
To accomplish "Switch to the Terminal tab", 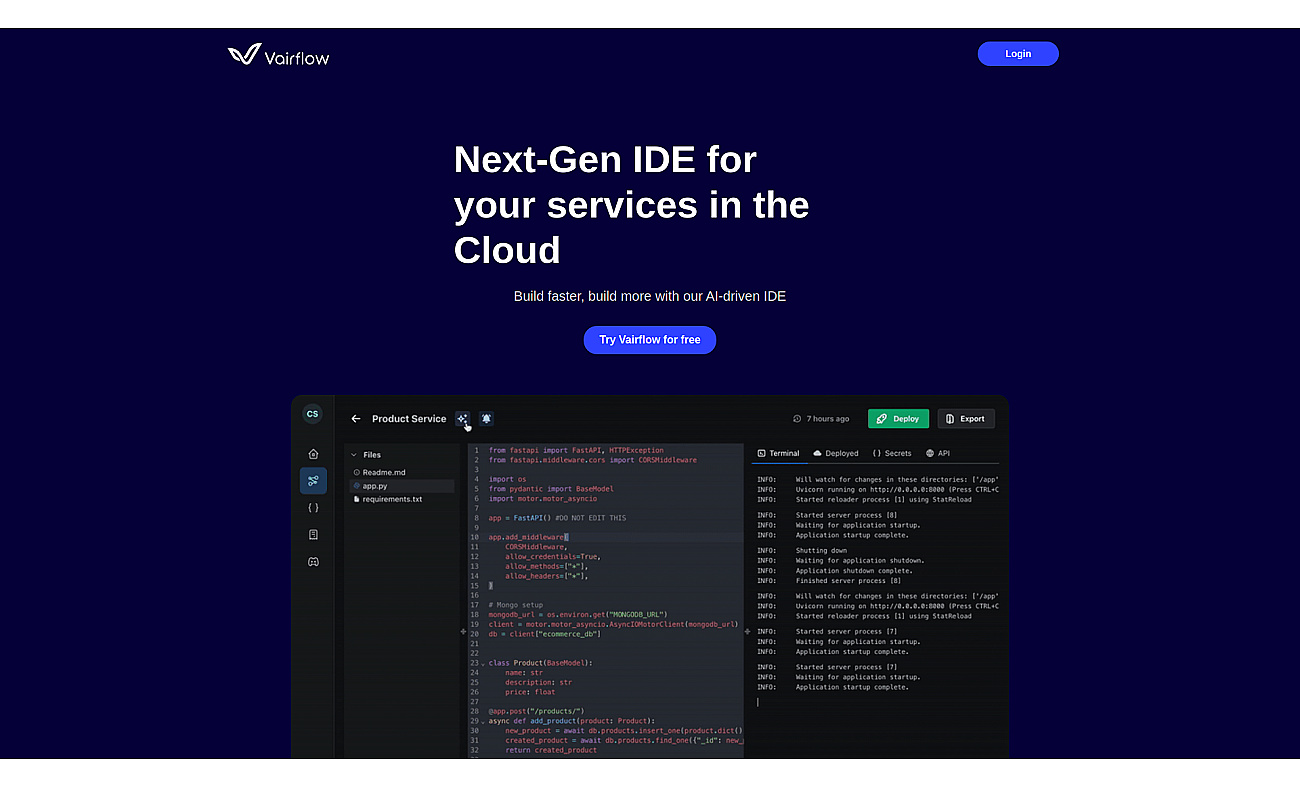I will point(778,453).
